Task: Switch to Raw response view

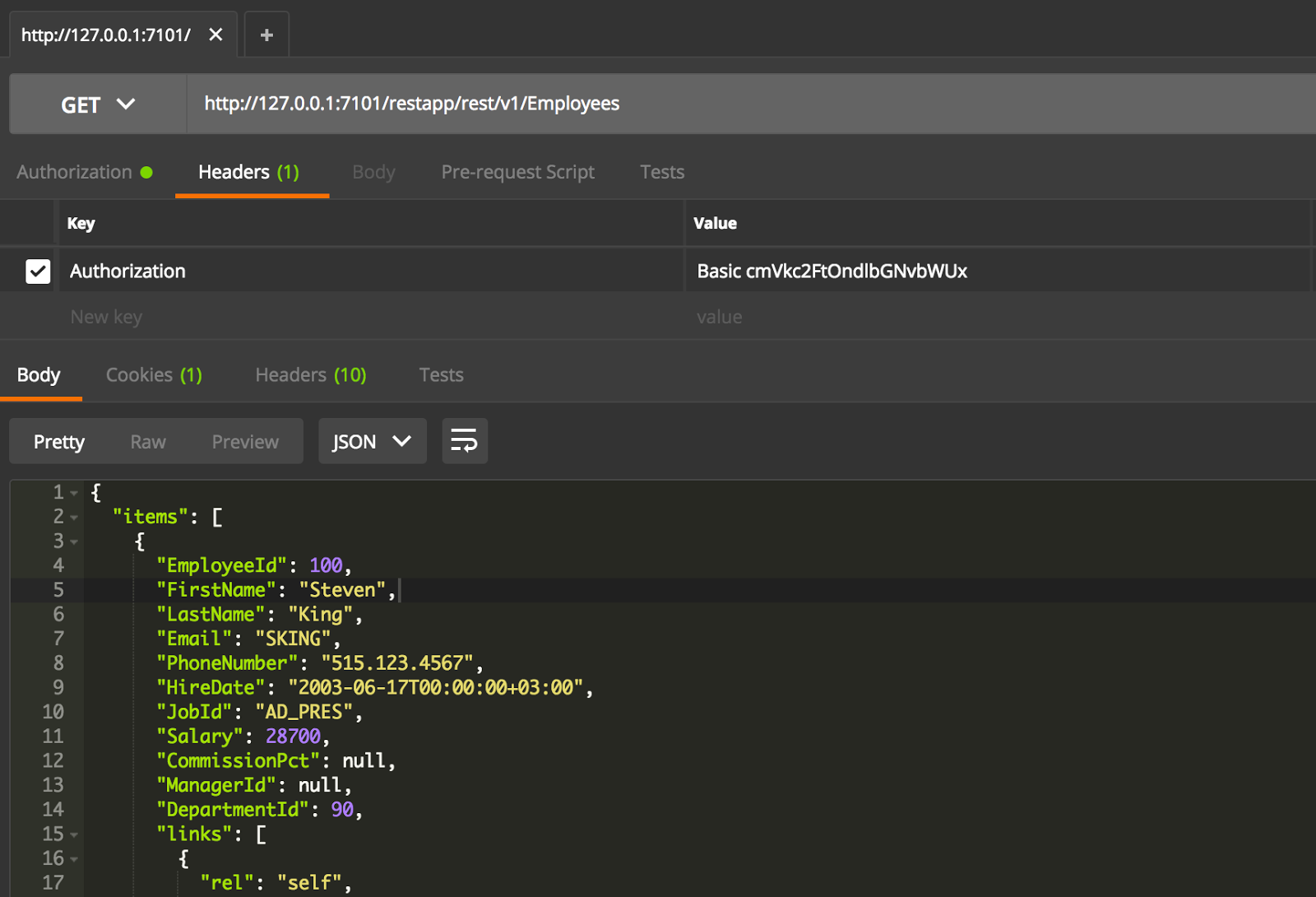Action: (147, 441)
